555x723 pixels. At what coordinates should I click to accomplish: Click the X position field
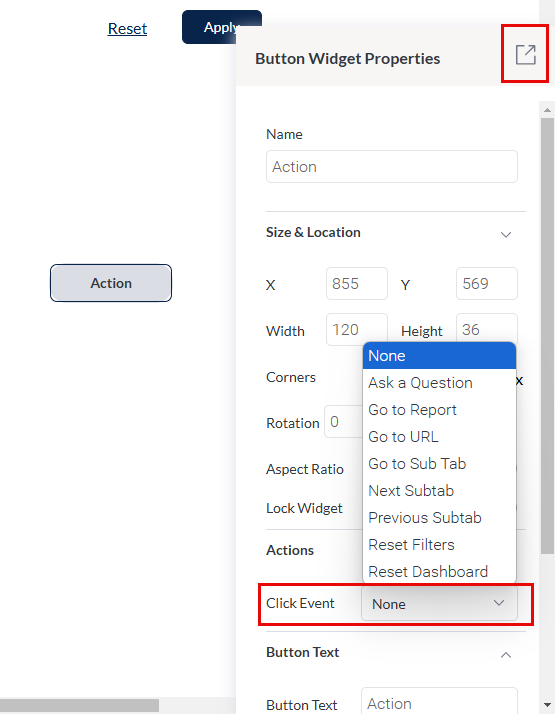point(357,284)
